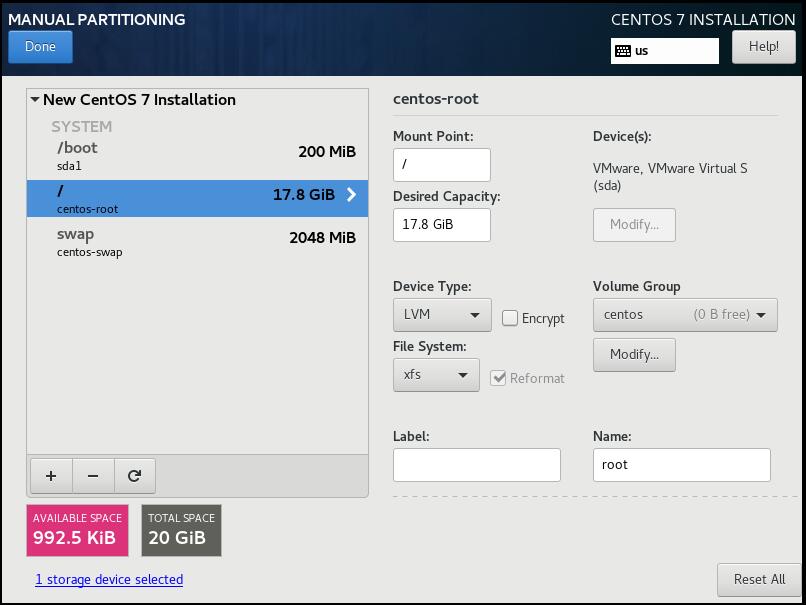The image size is (806, 605).
Task: Collapse the New CentOS 7 Installation tree
Action: [x=35, y=99]
